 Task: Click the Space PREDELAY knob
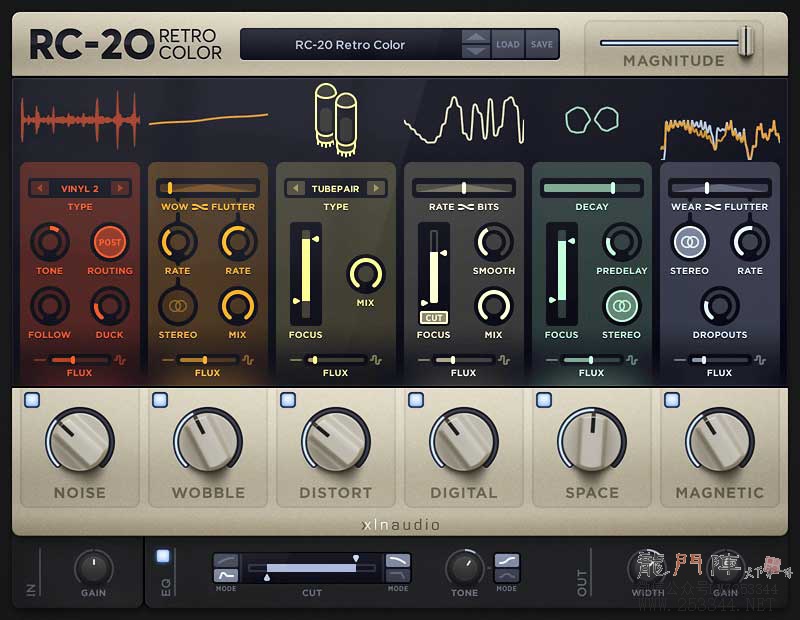(x=621, y=242)
